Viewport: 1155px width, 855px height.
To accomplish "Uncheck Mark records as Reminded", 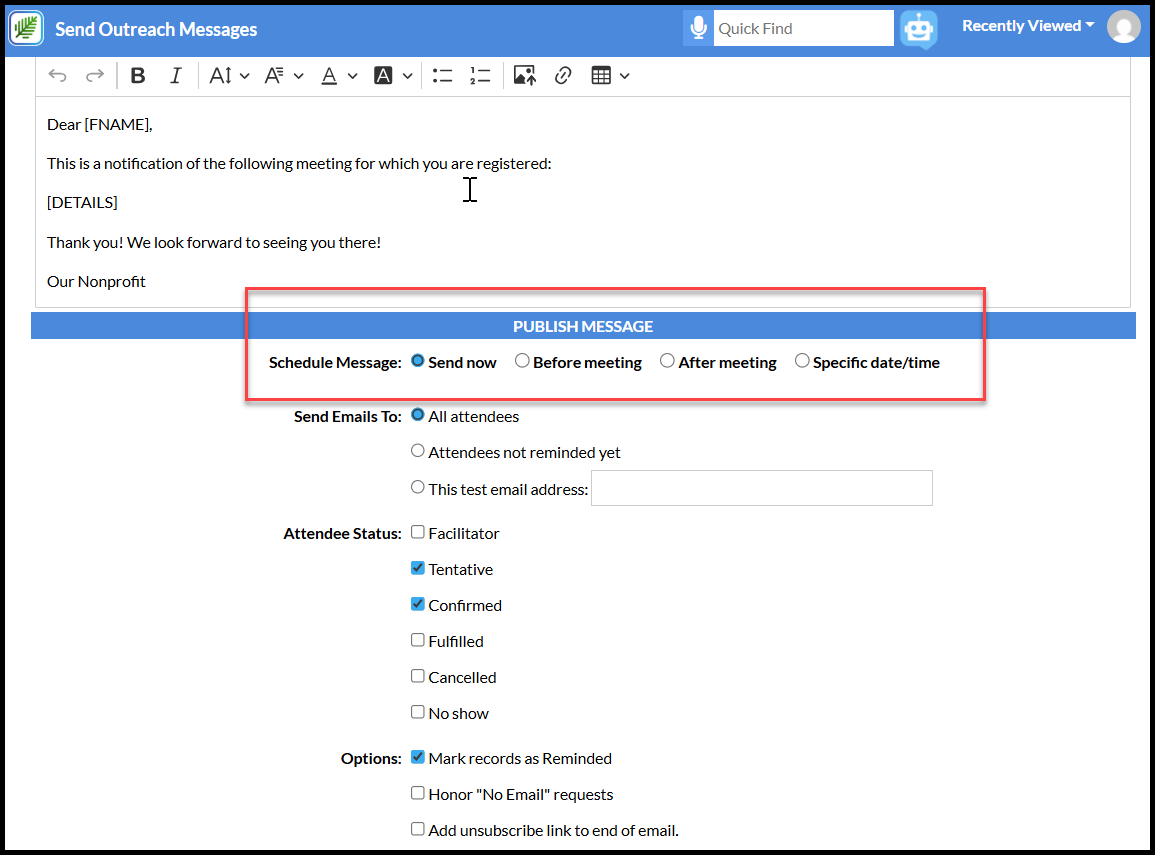I will [x=418, y=757].
